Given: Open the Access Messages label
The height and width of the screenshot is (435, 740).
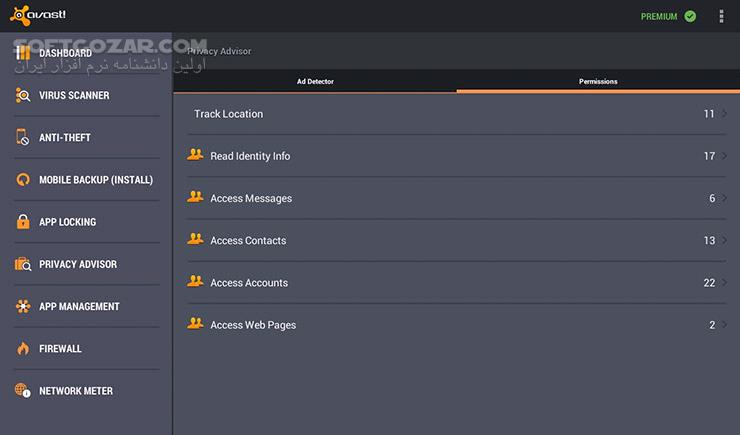Looking at the screenshot, I should [x=251, y=199].
